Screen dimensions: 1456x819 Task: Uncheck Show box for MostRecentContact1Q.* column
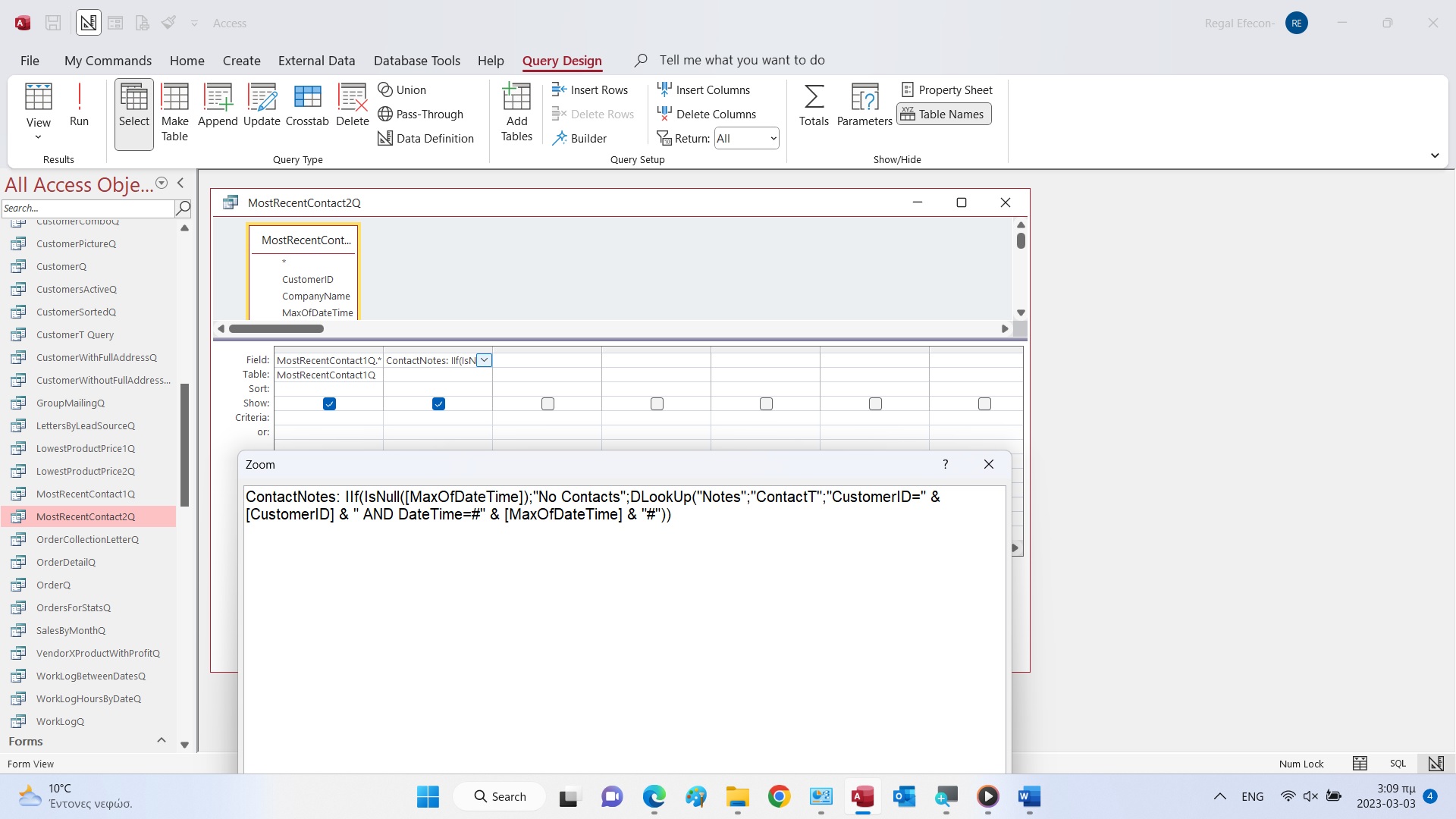329,404
